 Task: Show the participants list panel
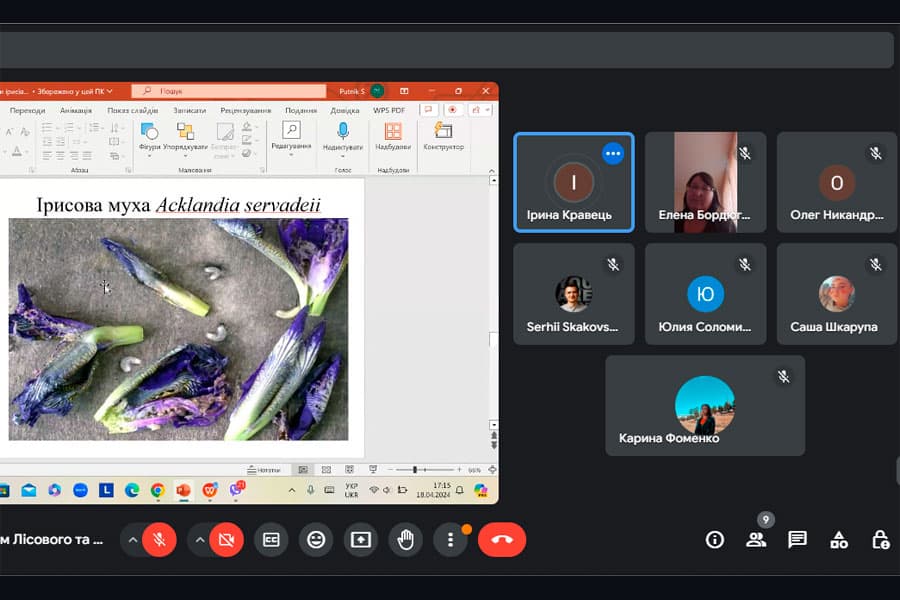pyautogui.click(x=756, y=540)
